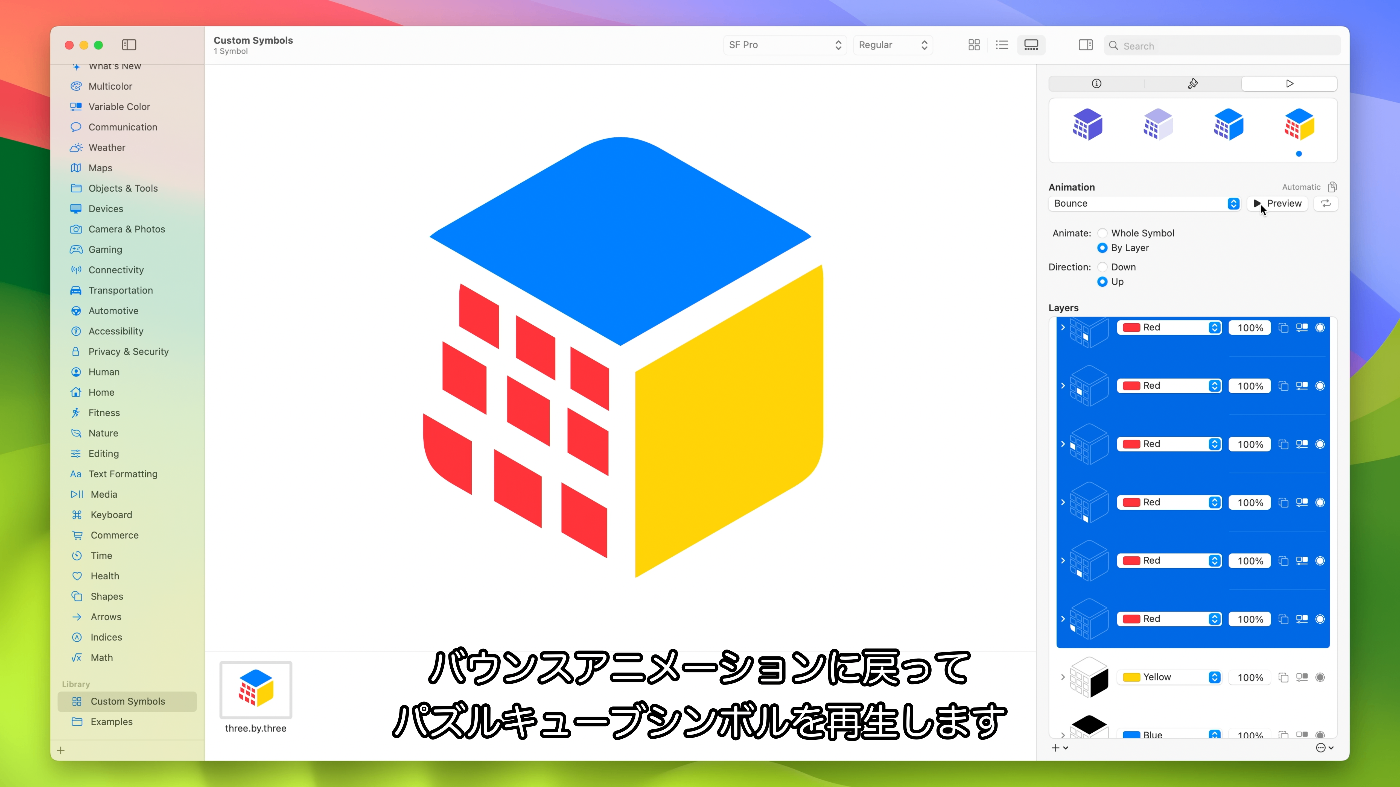
Task: Open the ellipsis more-options menu under Layers
Action: 1325,748
